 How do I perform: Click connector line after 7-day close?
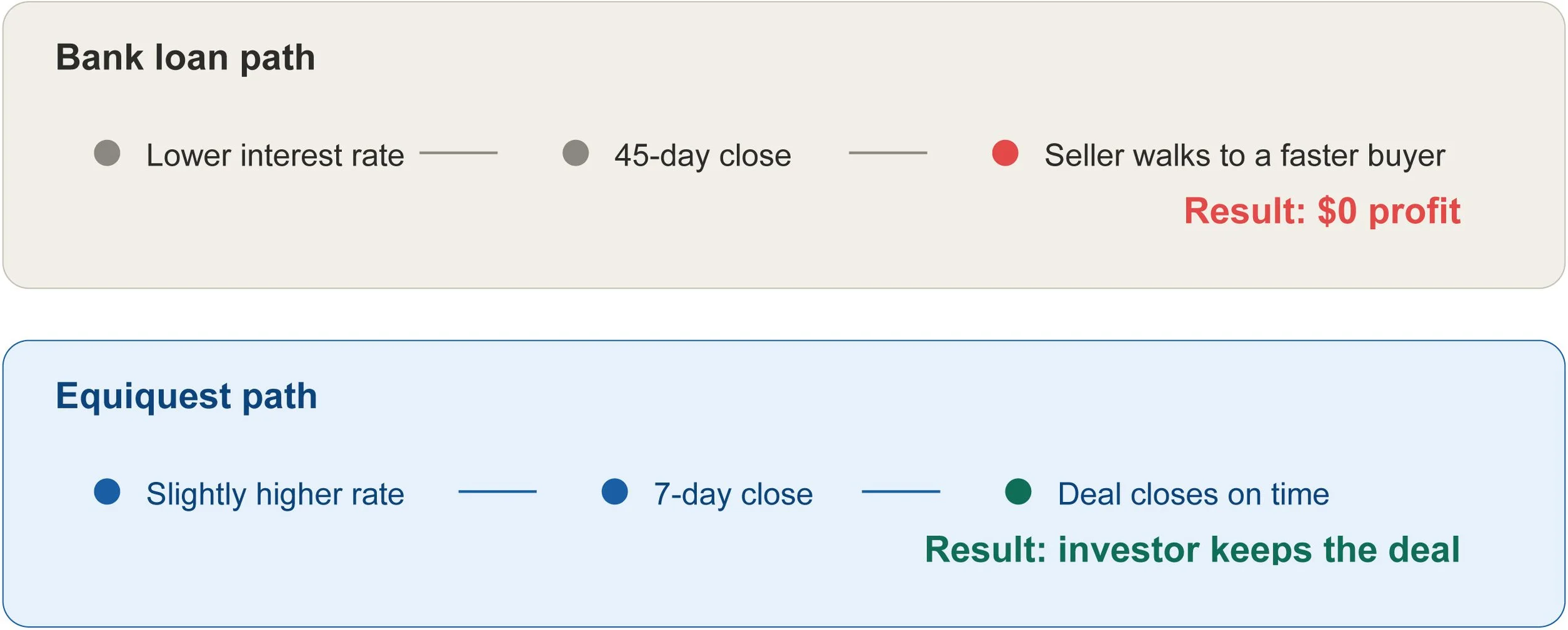click(x=901, y=491)
